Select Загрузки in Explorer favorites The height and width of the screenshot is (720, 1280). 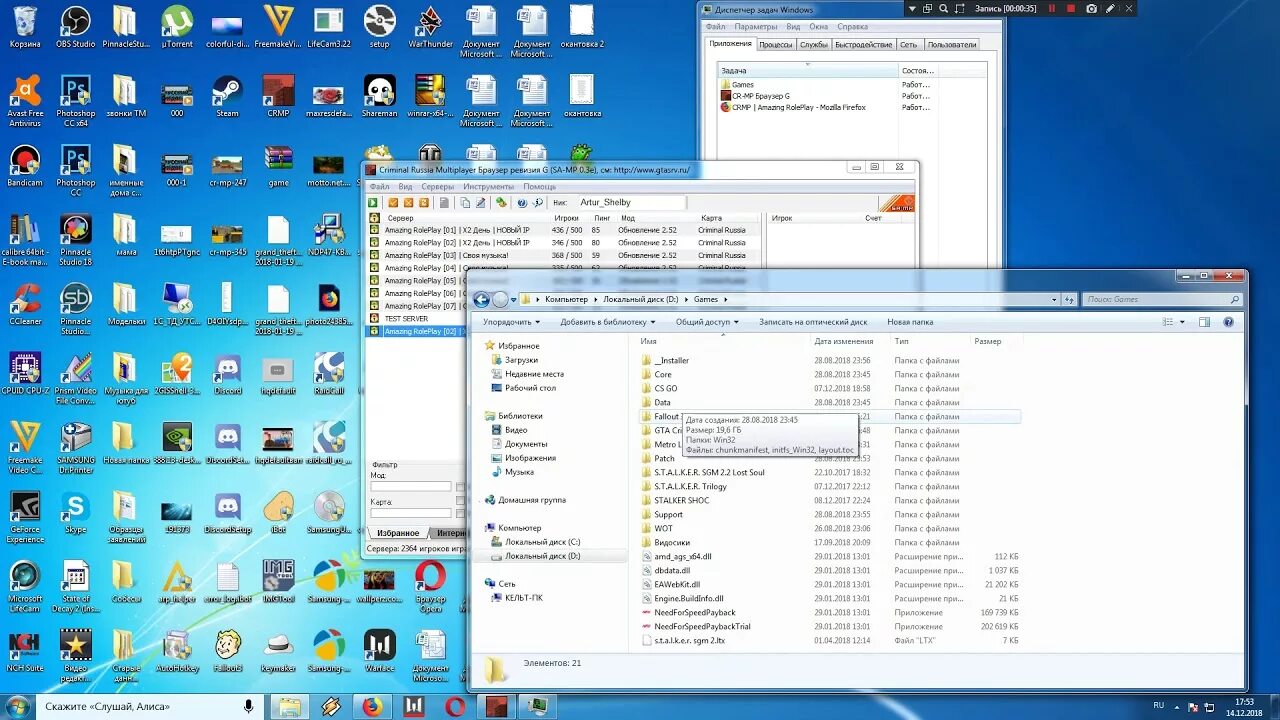click(x=521, y=360)
